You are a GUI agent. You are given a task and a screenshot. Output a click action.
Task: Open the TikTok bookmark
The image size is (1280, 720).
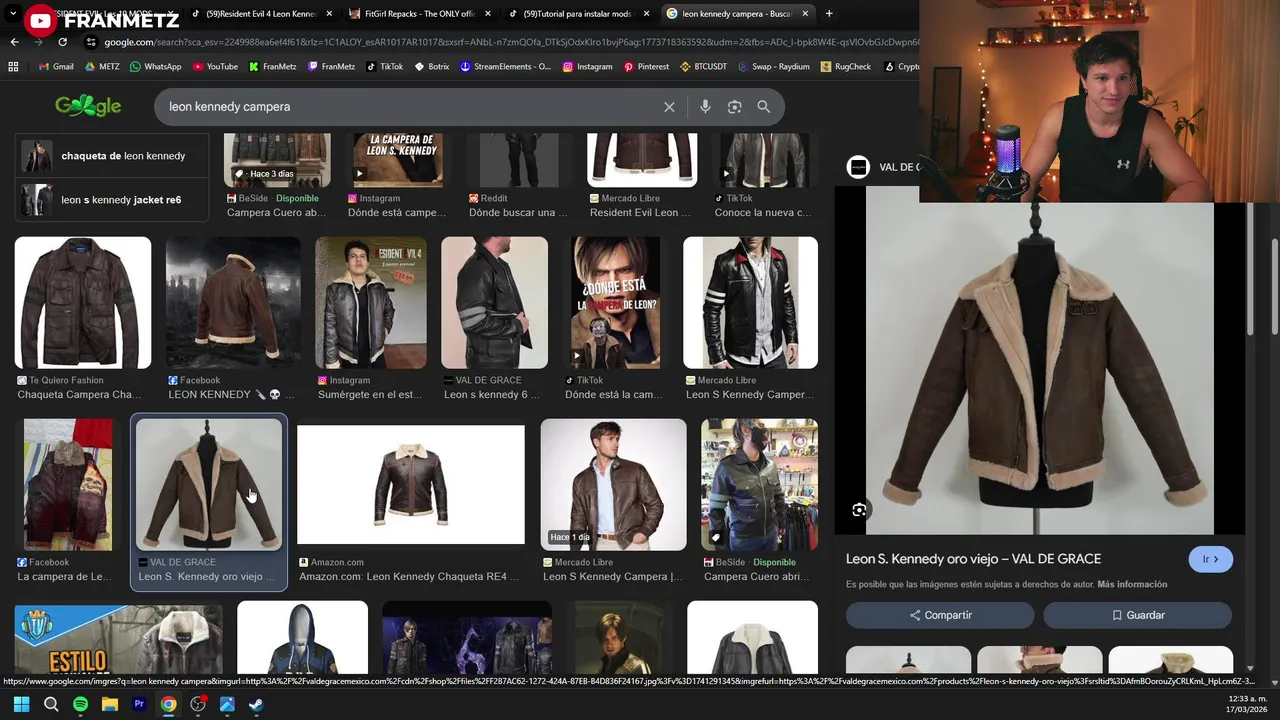pyautogui.click(x=385, y=67)
